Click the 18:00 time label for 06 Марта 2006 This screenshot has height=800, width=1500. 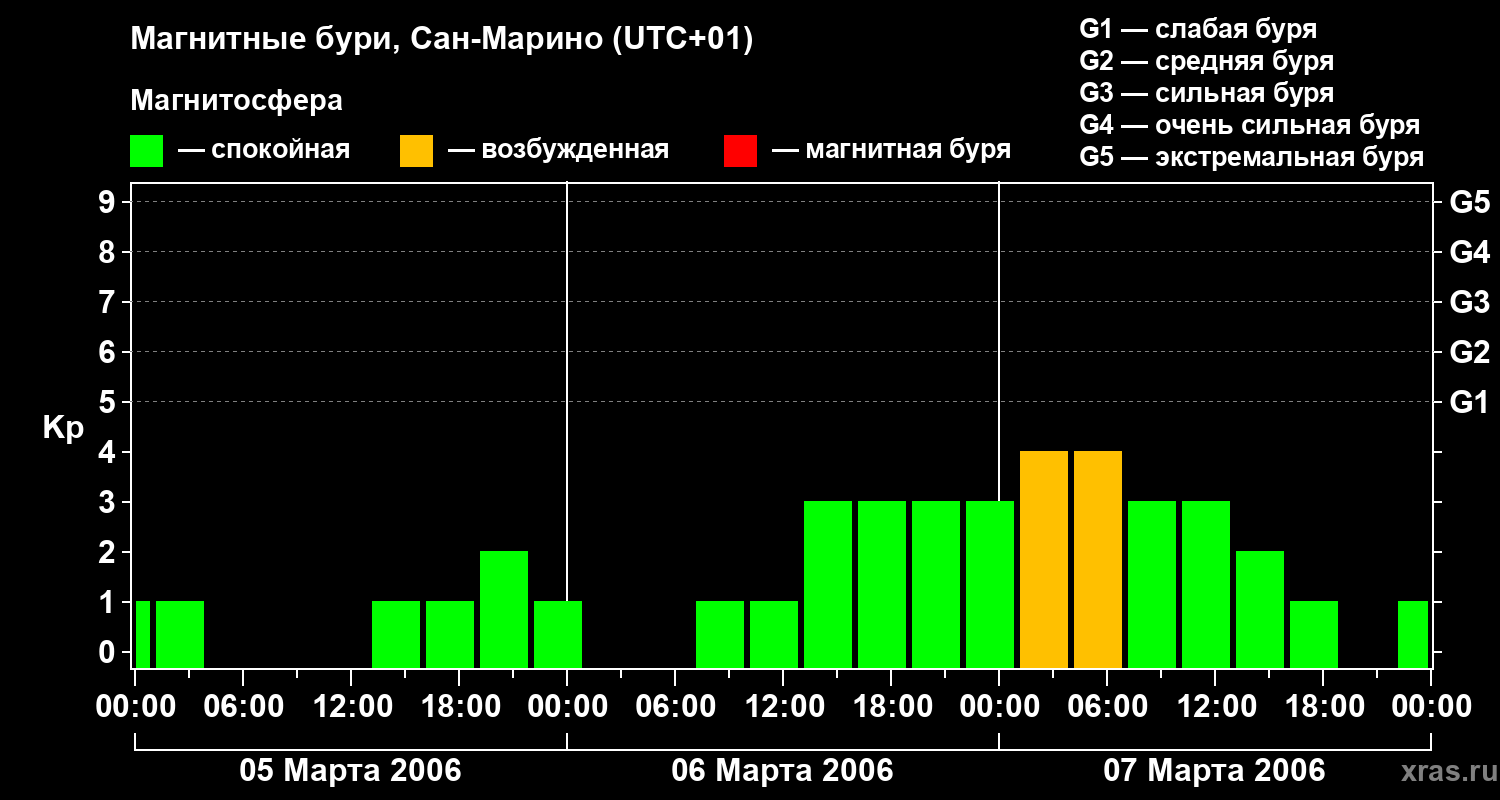[x=891, y=707]
